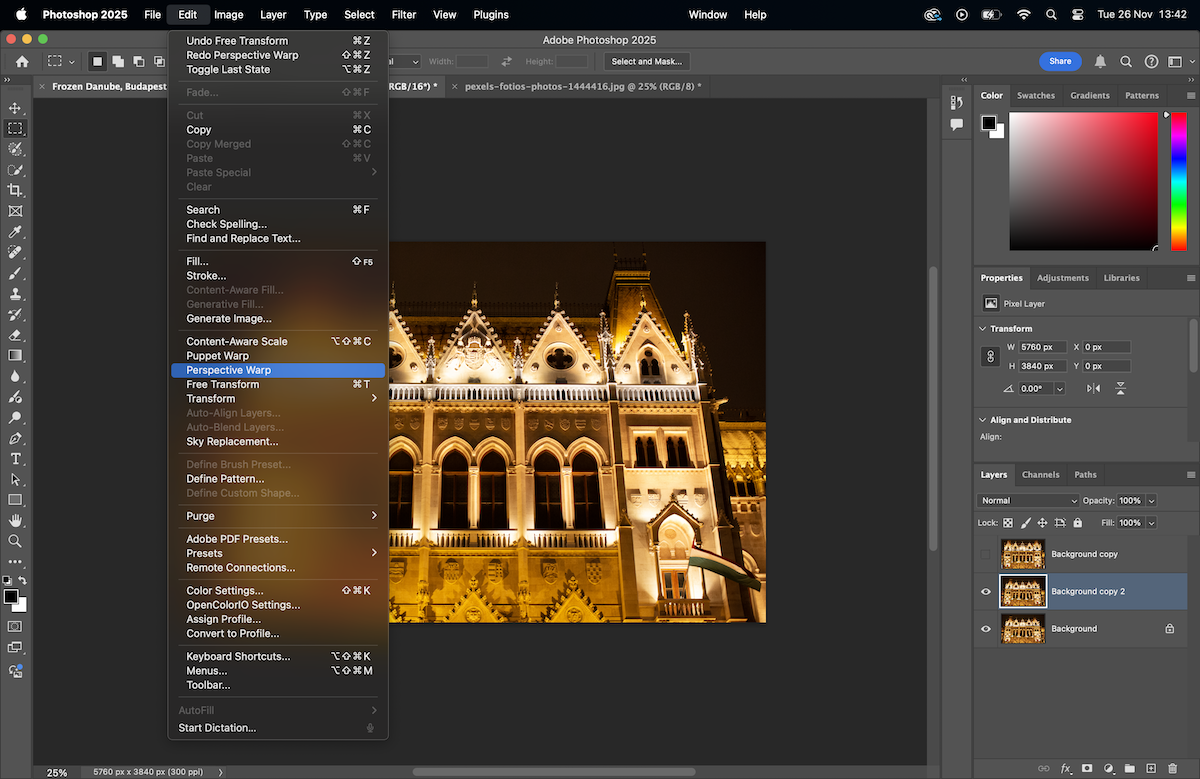Delete layer using trash icon
Image resolution: width=1200 pixels, height=779 pixels.
click(x=1170, y=768)
